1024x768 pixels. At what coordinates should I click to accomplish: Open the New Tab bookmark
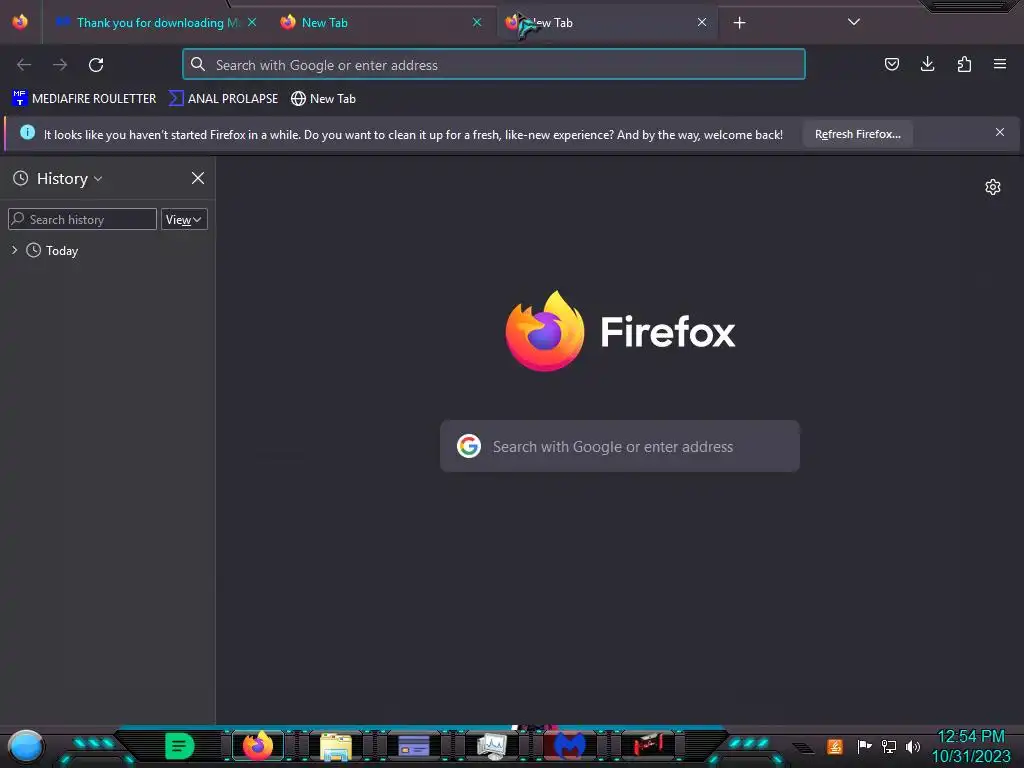pyautogui.click(x=323, y=99)
